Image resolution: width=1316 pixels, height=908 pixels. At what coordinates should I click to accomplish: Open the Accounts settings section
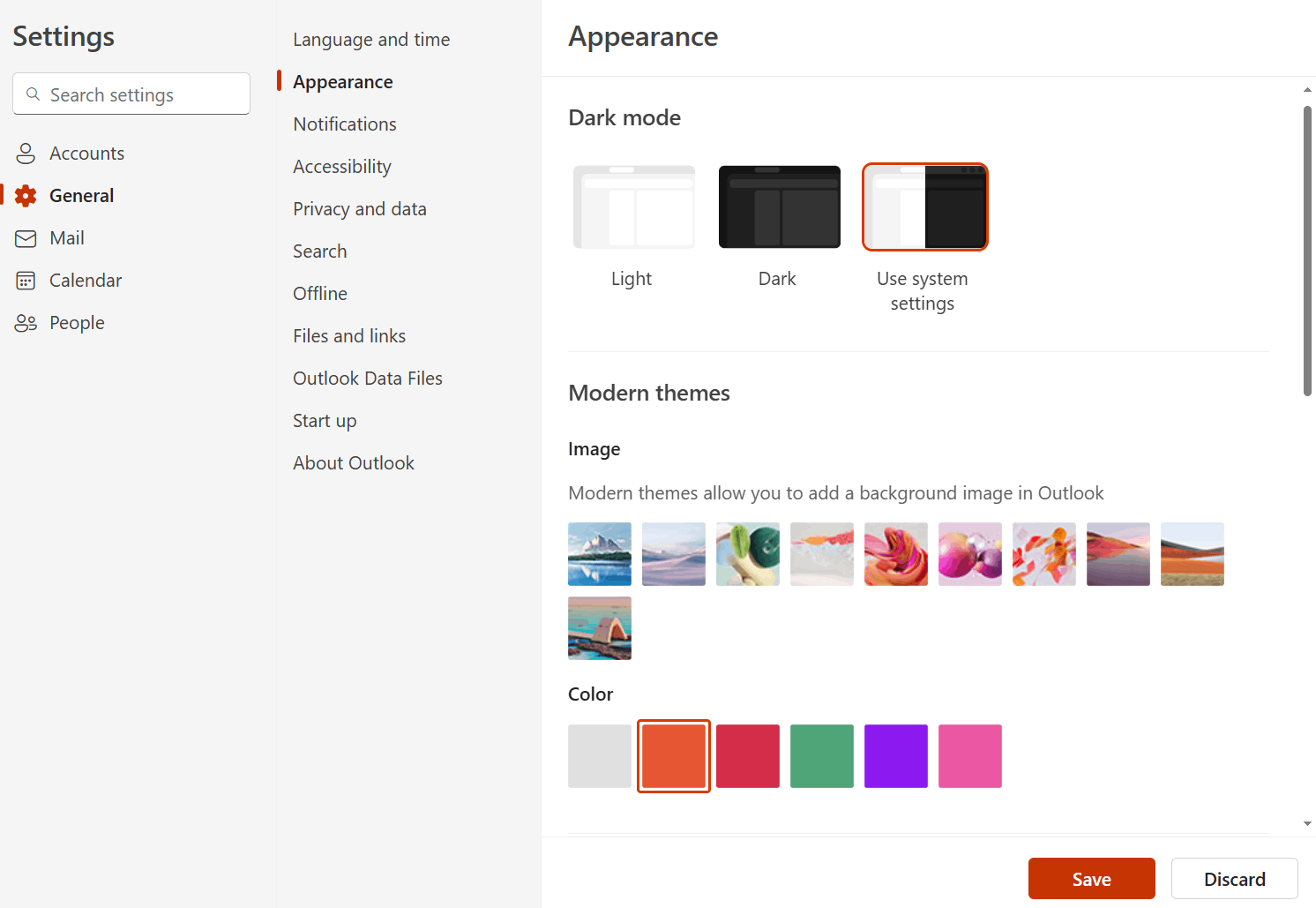point(86,153)
